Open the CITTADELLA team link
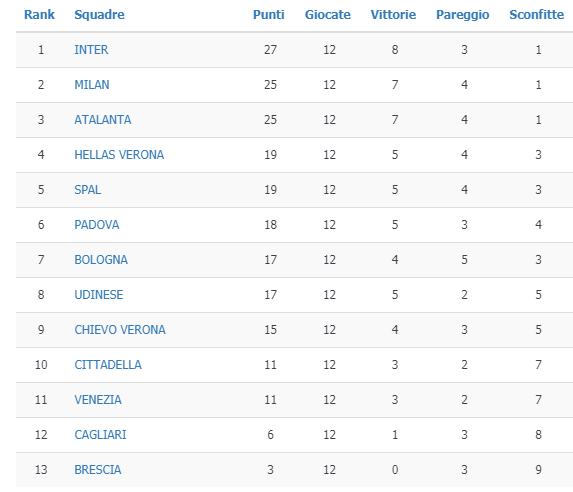This screenshot has width=573, height=492. click(108, 365)
